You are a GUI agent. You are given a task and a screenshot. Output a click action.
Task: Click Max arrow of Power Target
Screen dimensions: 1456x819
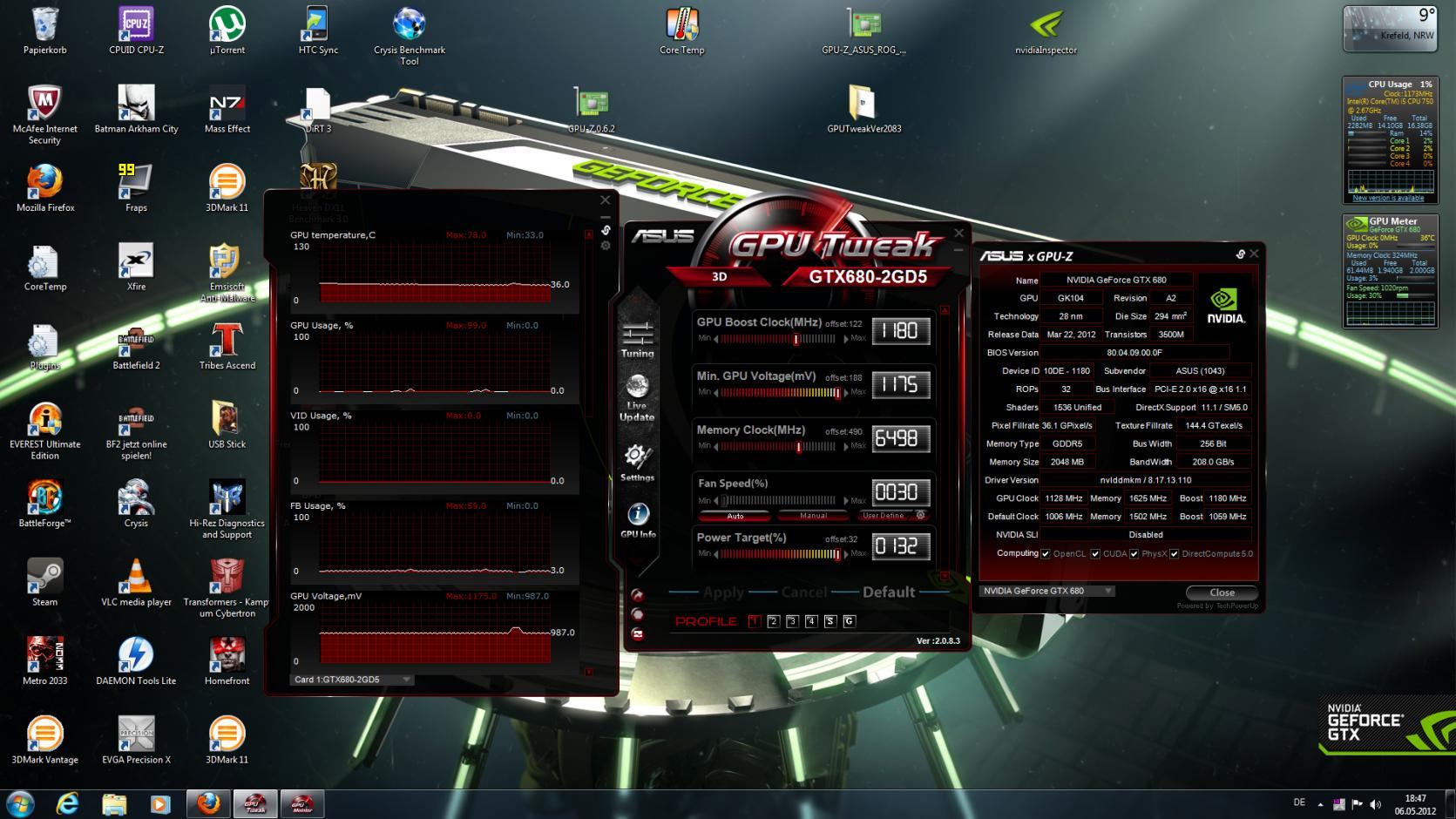pyautogui.click(x=845, y=554)
